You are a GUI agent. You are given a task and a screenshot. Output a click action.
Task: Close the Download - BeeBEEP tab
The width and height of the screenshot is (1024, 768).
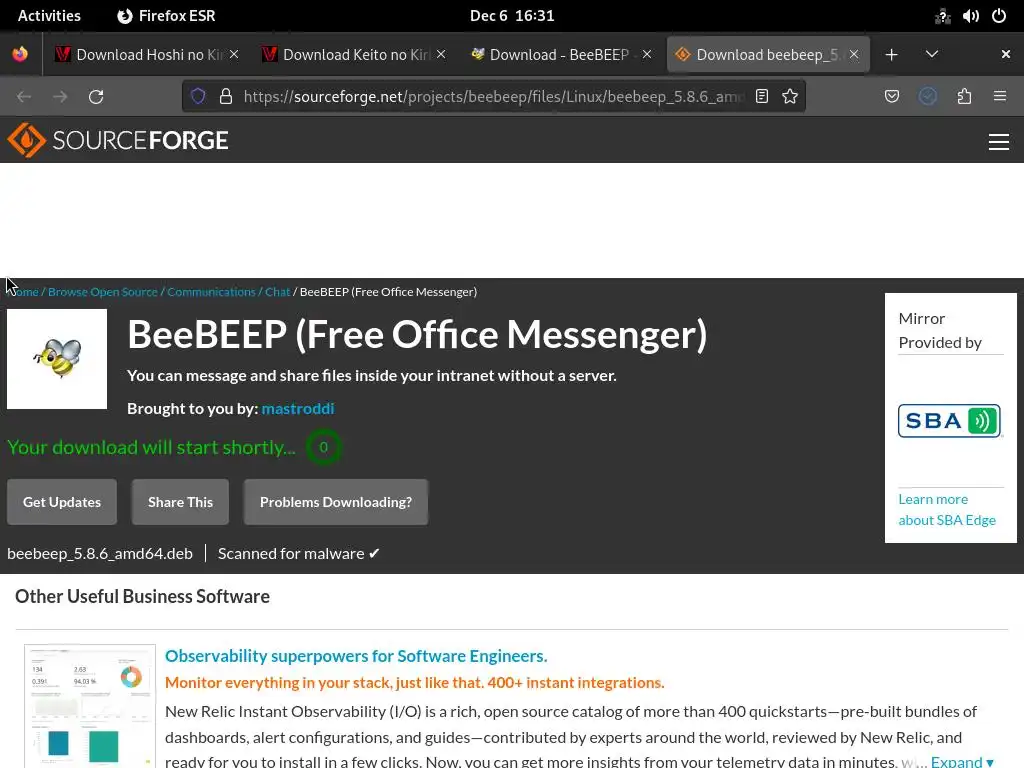(x=647, y=54)
